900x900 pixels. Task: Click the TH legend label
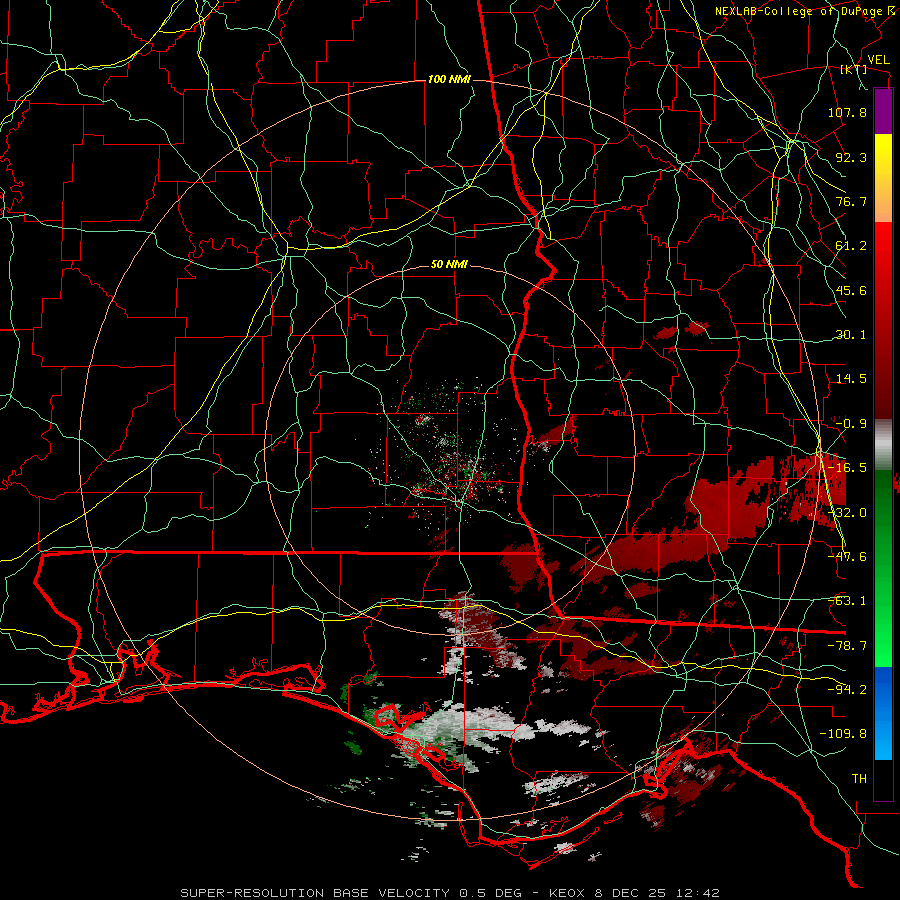click(x=859, y=778)
